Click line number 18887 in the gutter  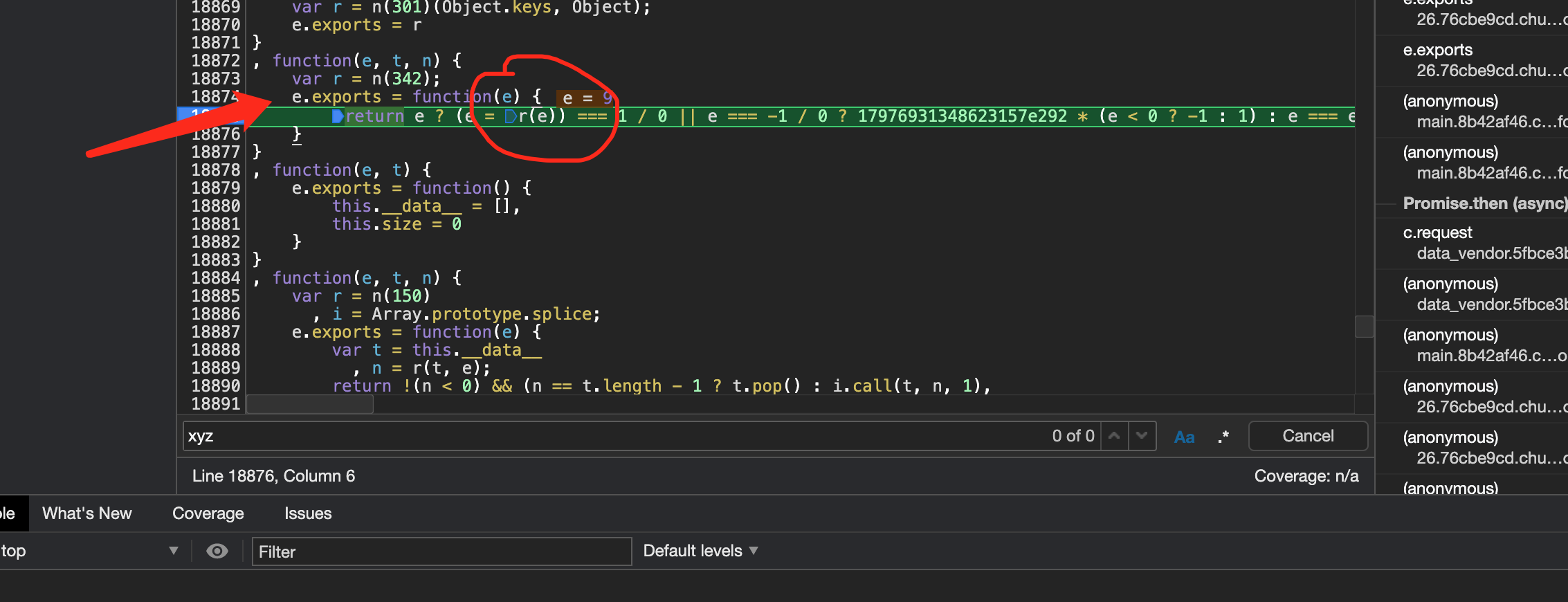click(x=215, y=331)
